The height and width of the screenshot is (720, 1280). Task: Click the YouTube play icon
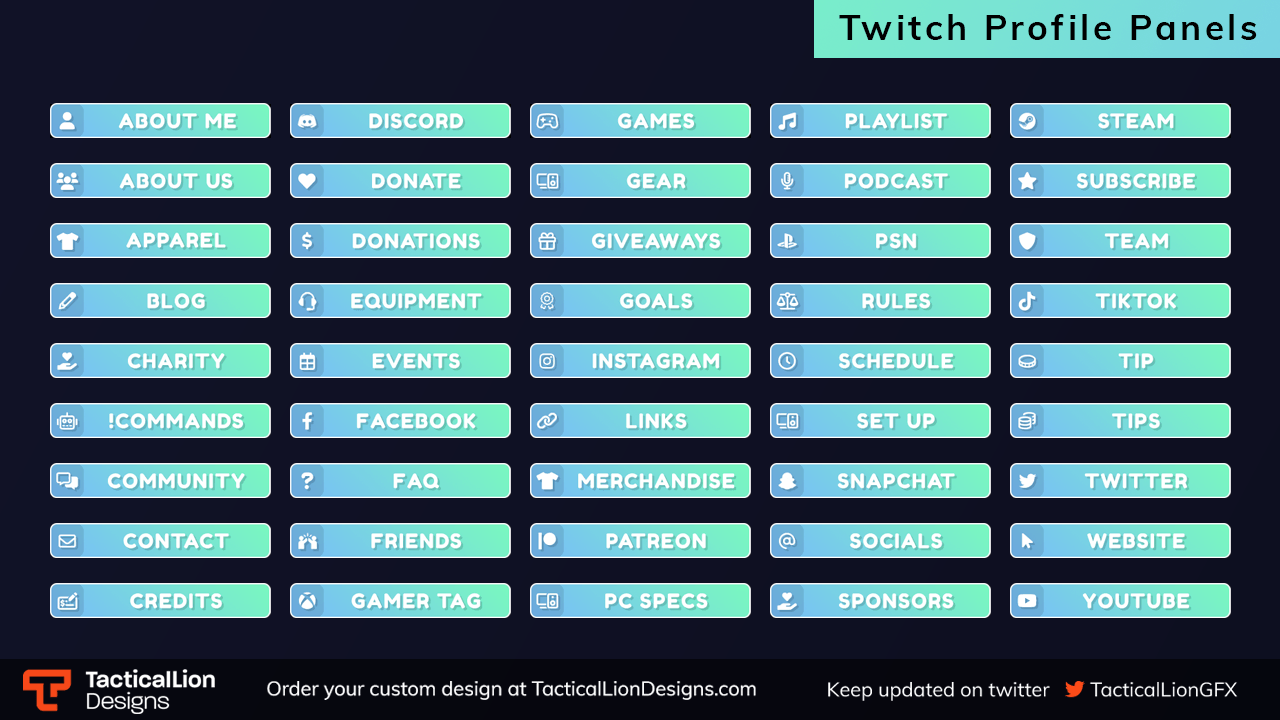[x=1027, y=601]
